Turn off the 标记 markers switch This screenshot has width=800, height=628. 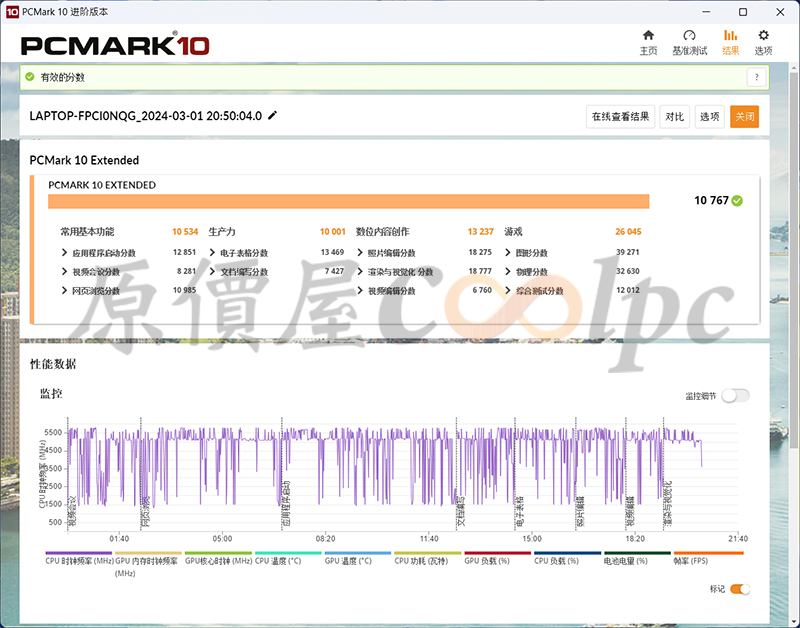point(740,589)
